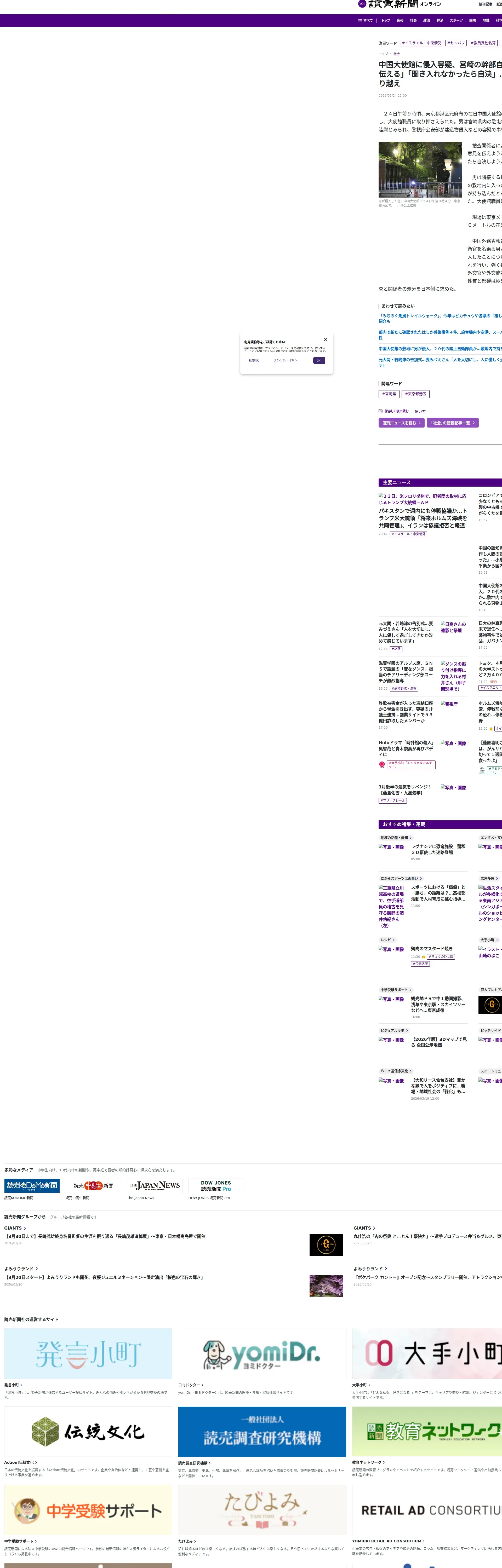
Task: Open 朝刊記事 in the top header
Action: 486,4
